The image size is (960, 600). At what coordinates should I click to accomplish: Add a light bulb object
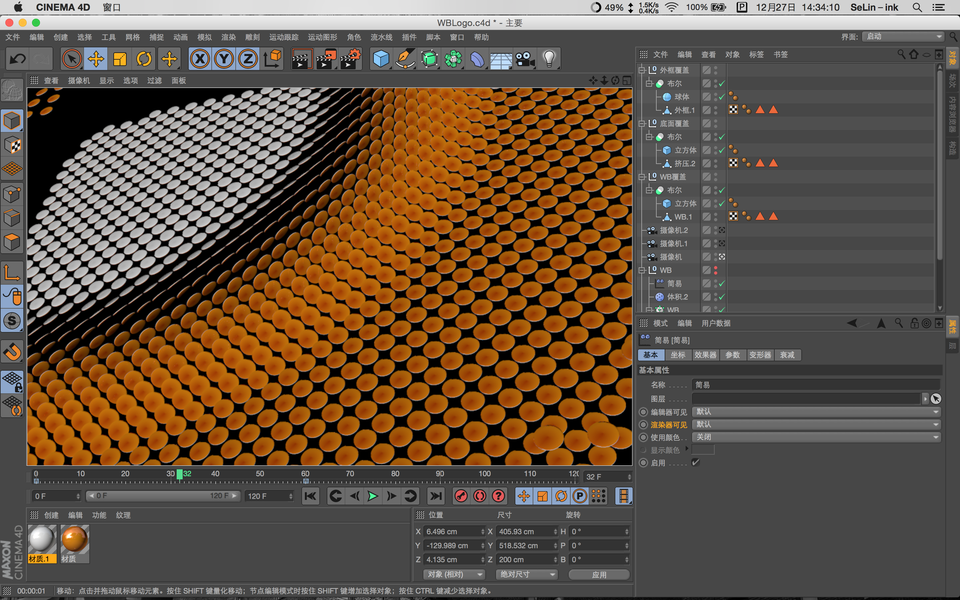(549, 59)
